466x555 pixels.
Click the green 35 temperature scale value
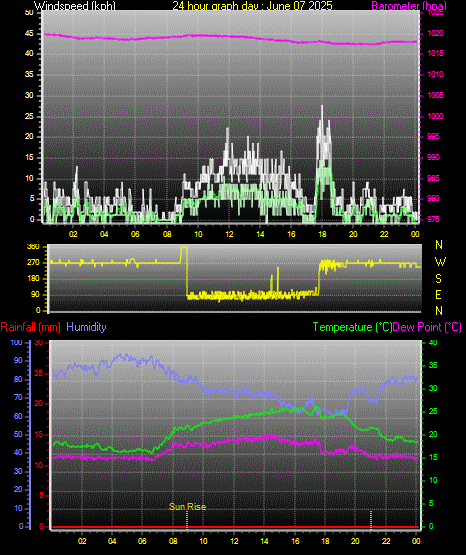(433, 365)
